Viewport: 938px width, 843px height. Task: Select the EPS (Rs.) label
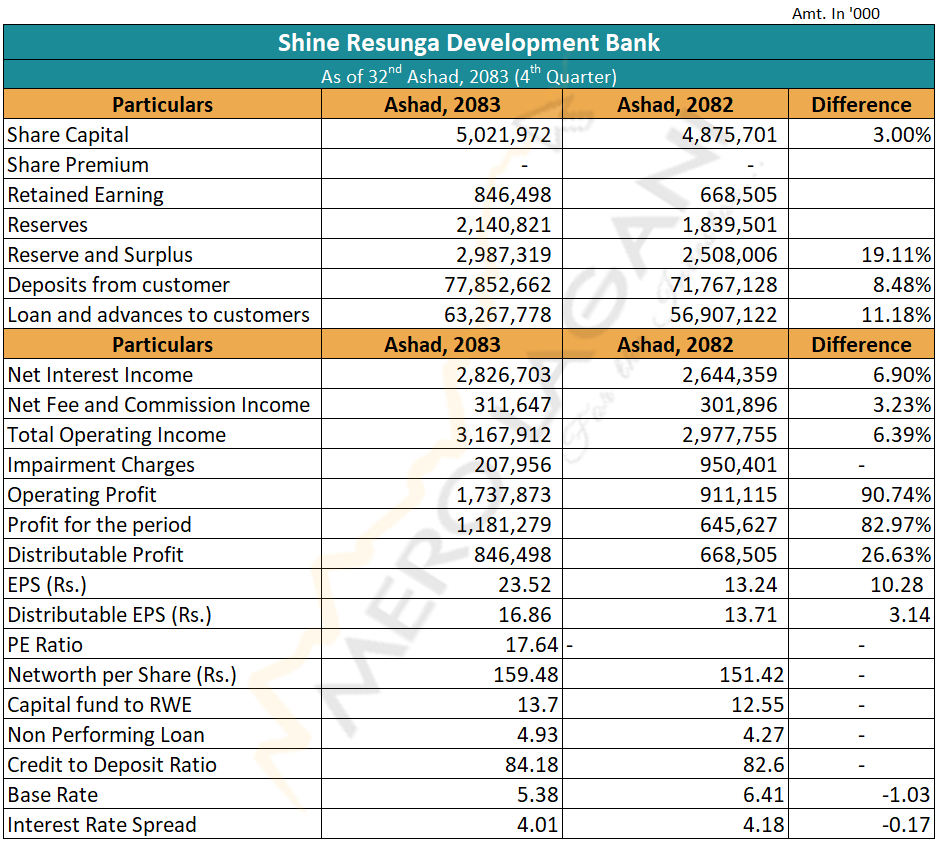click(x=47, y=584)
